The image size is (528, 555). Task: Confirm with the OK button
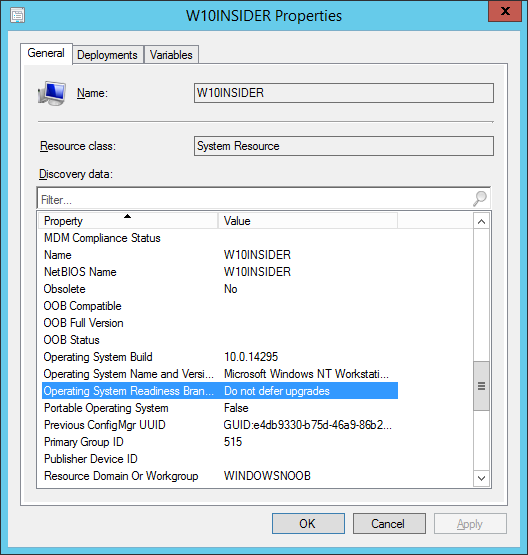(308, 523)
